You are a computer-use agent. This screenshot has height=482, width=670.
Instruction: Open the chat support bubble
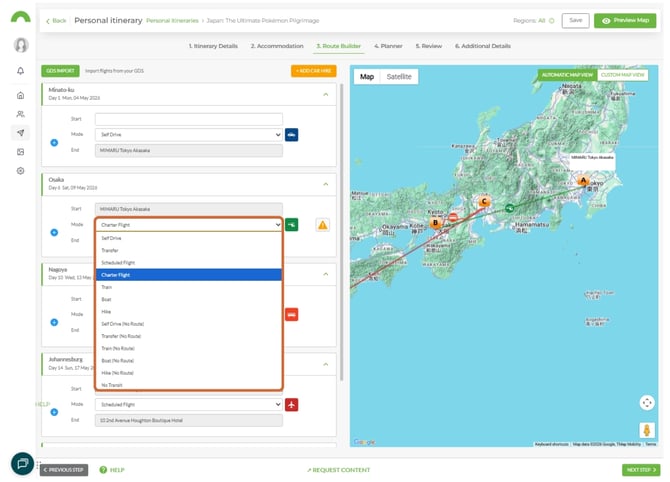(x=22, y=464)
